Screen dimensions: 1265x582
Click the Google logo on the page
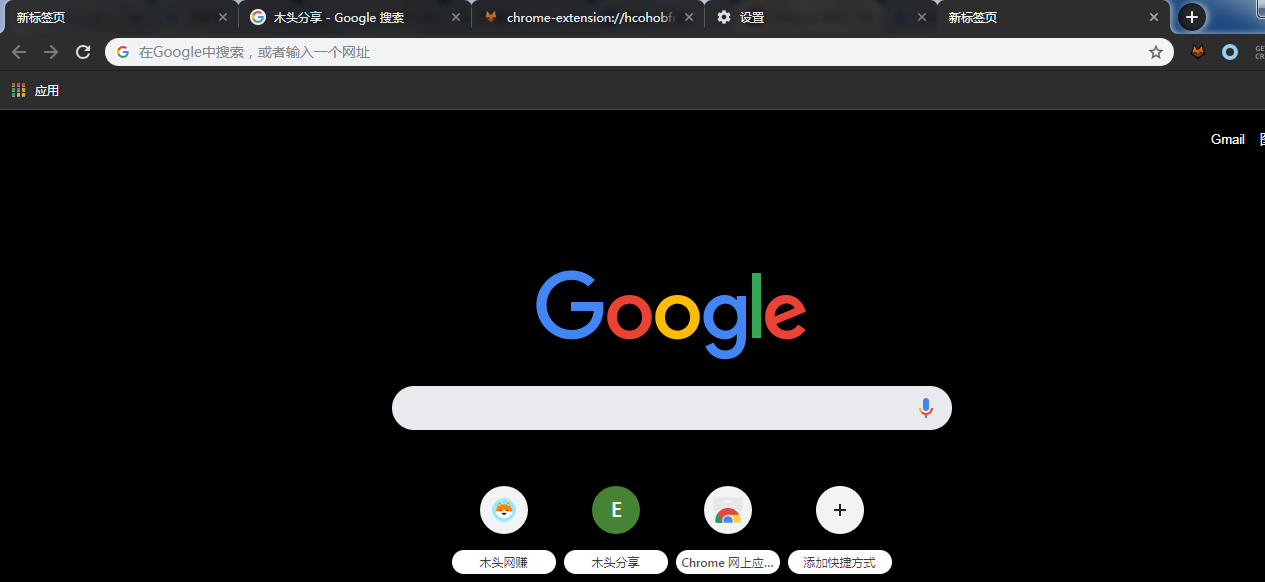tap(671, 314)
